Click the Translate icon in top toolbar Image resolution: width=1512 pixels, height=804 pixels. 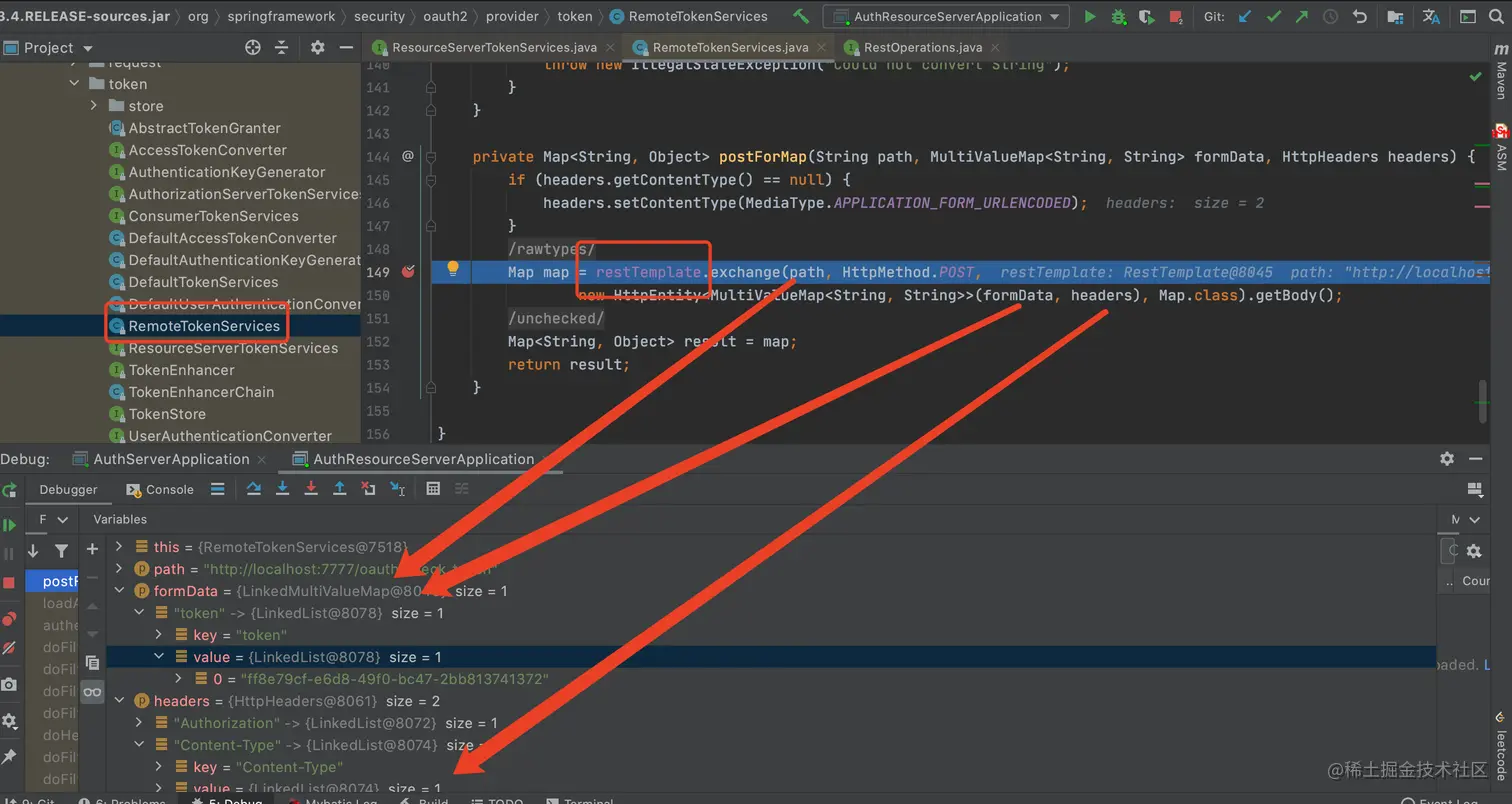click(1431, 16)
